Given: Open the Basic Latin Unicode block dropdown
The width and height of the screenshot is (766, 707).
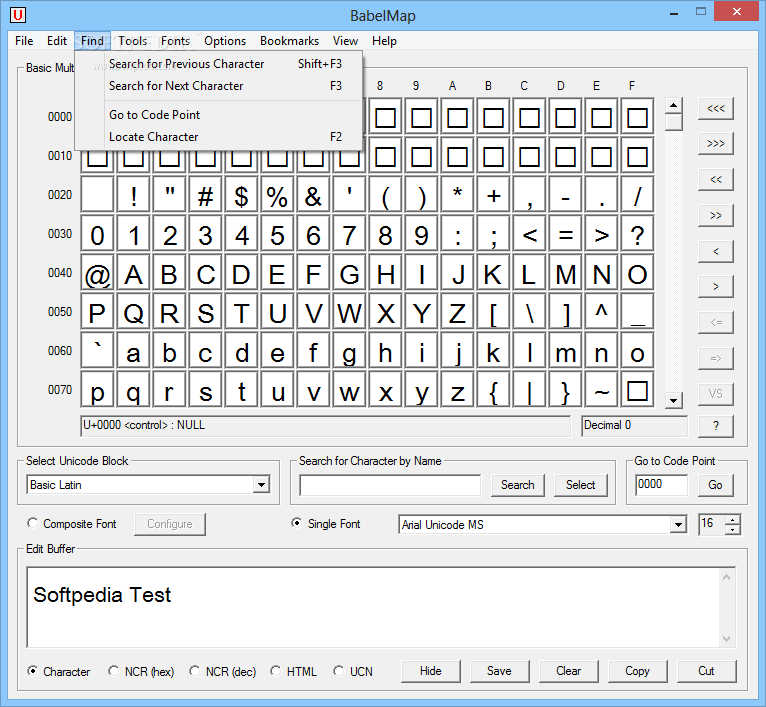Looking at the screenshot, I should (x=261, y=485).
